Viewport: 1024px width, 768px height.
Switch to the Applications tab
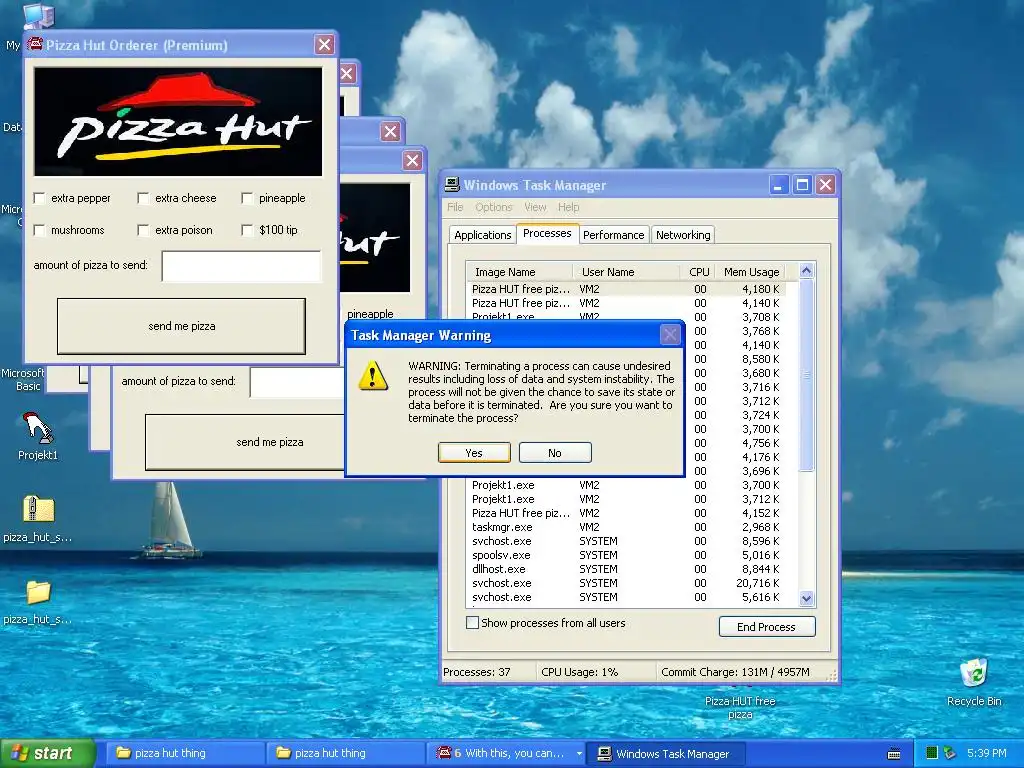tap(483, 234)
